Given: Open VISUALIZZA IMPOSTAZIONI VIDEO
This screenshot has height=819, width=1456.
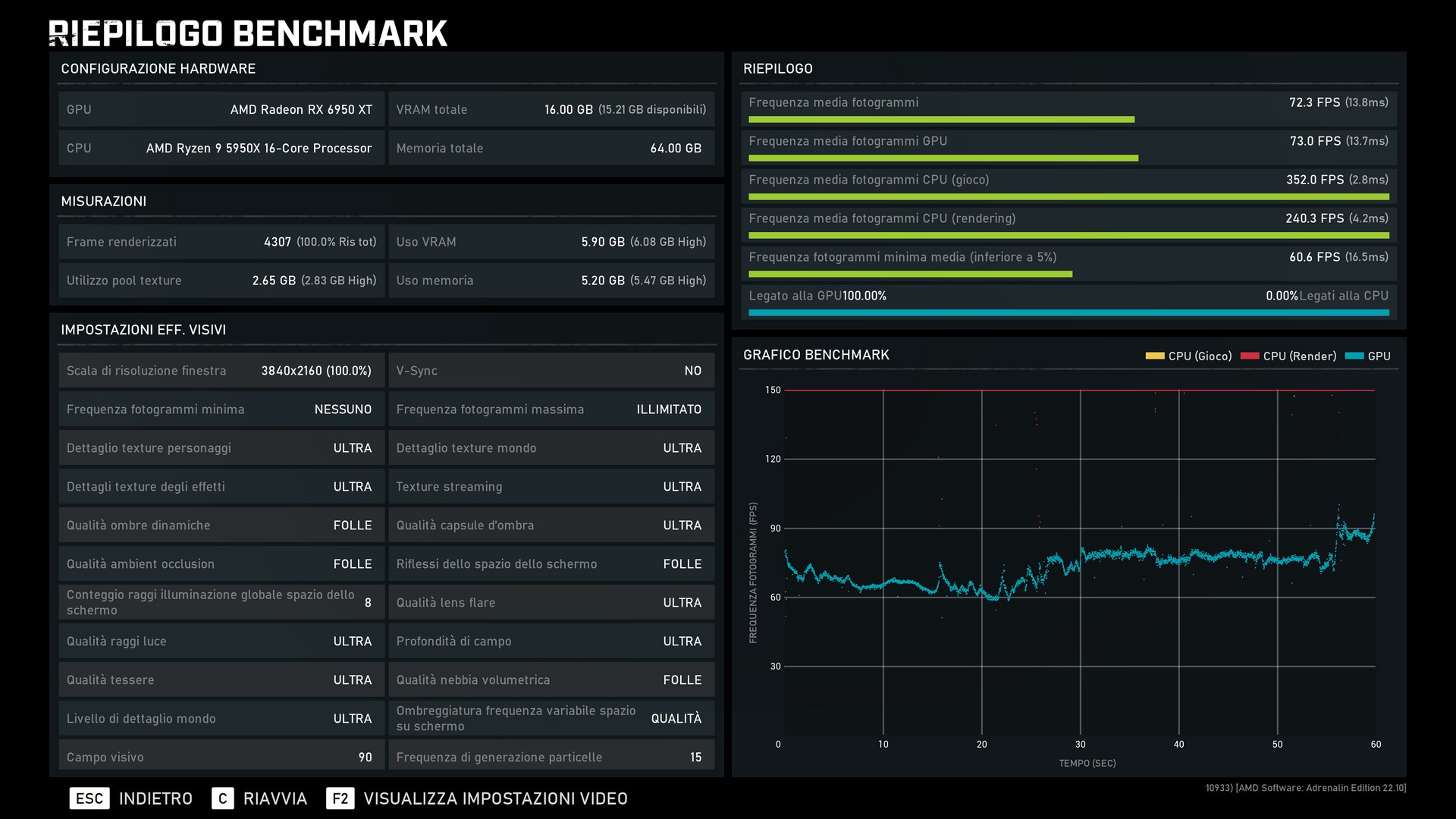Looking at the screenshot, I should coord(495,799).
